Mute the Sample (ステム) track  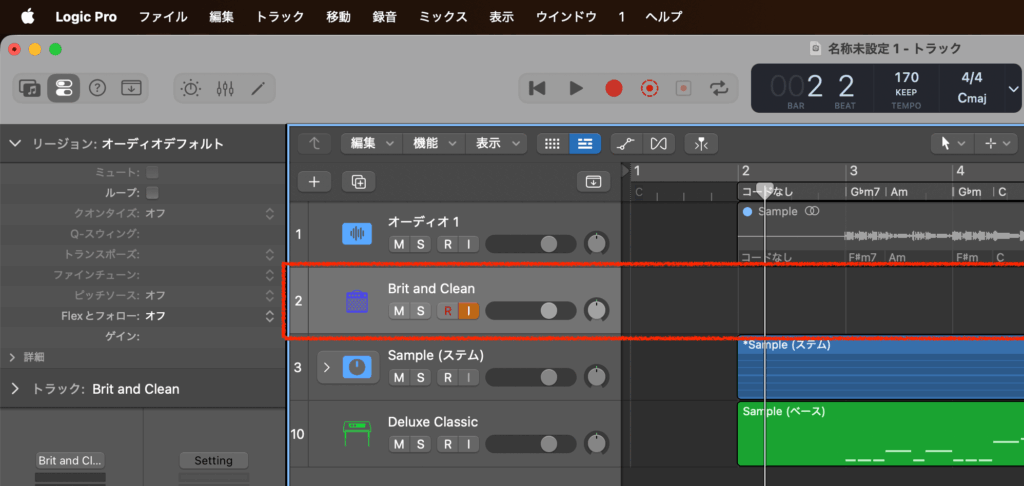pyautogui.click(x=399, y=378)
